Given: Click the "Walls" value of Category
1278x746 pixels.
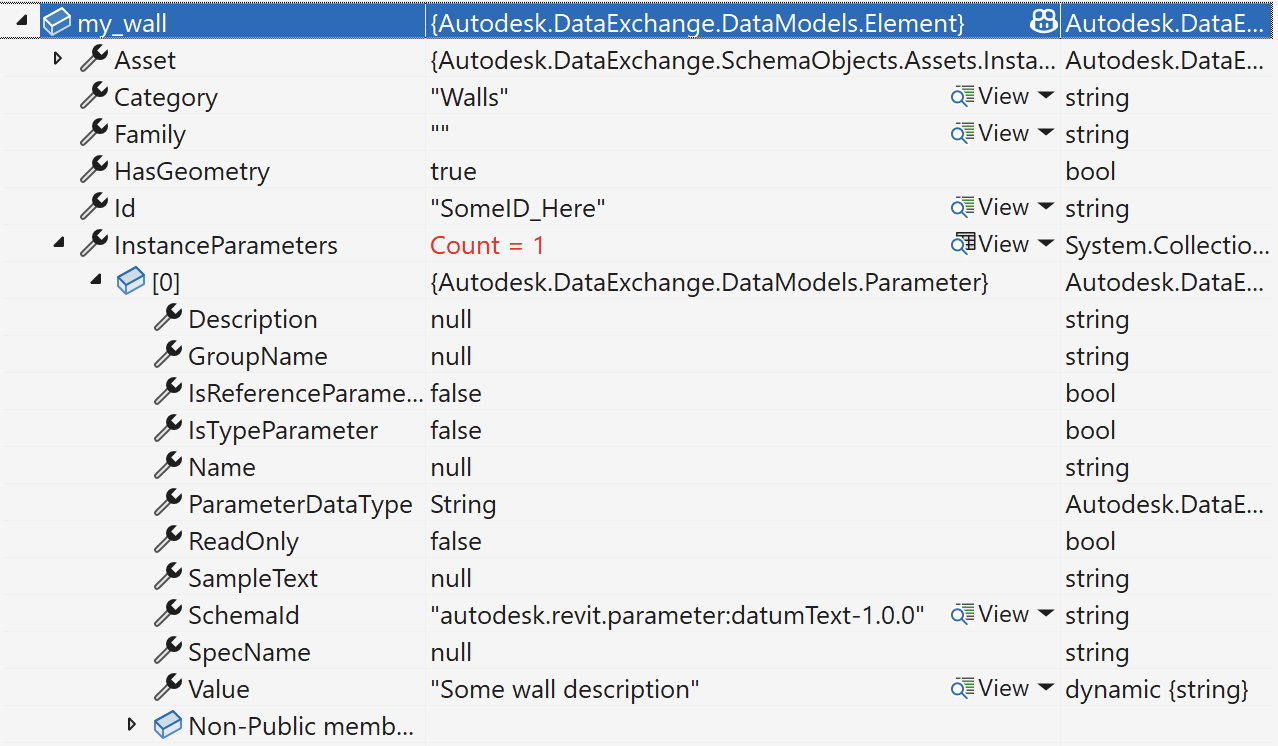Looking at the screenshot, I should click(470, 97).
